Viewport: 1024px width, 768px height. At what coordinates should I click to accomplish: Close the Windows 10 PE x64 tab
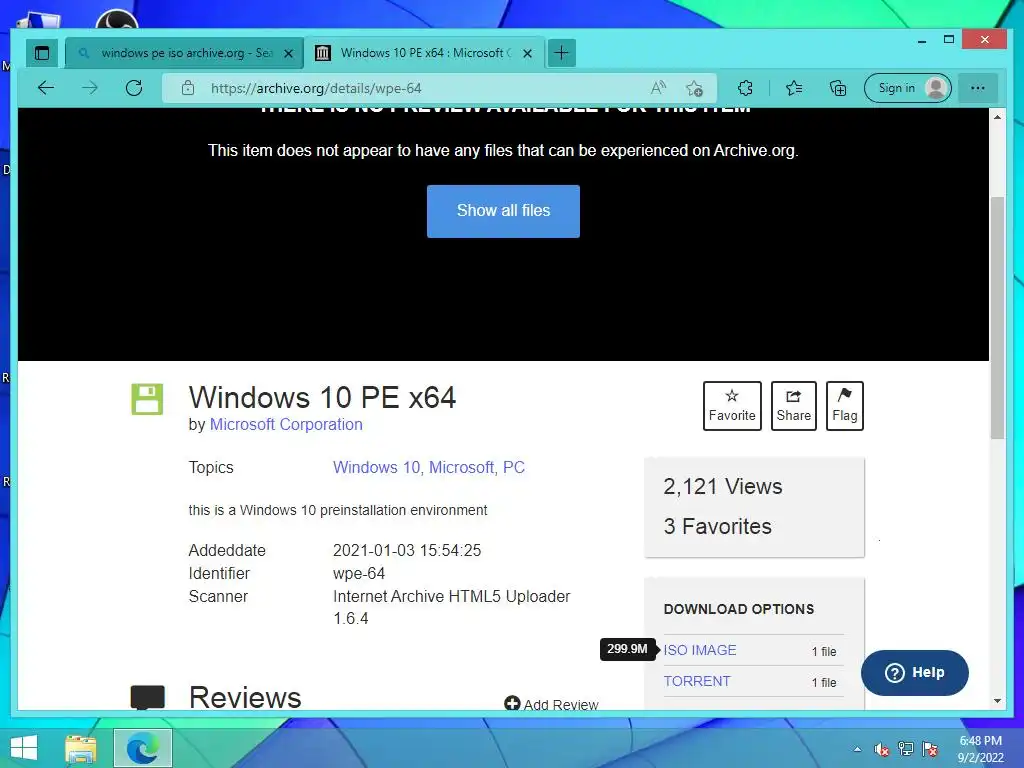point(528,54)
